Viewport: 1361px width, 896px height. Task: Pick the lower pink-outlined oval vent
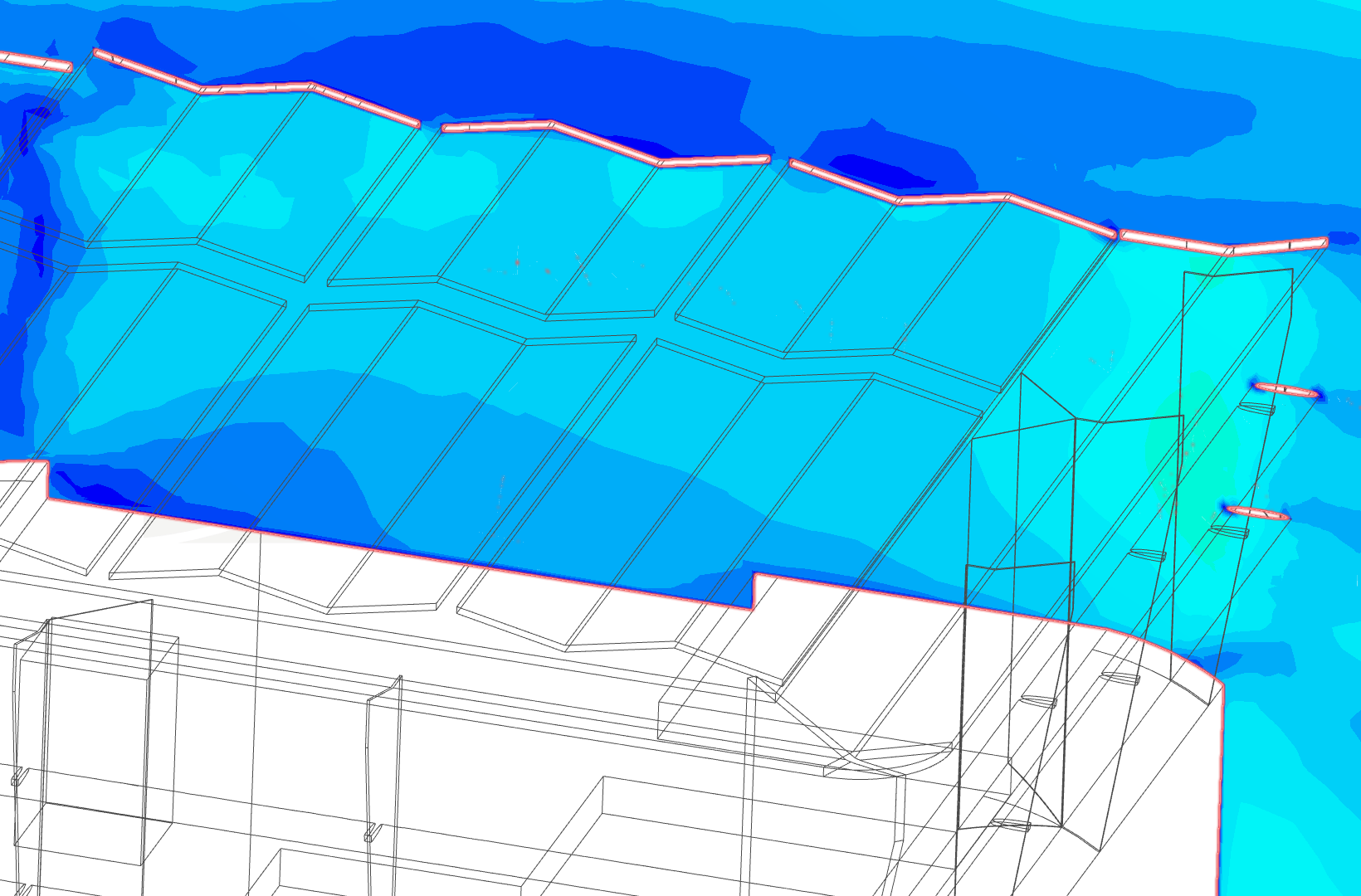(x=1256, y=514)
